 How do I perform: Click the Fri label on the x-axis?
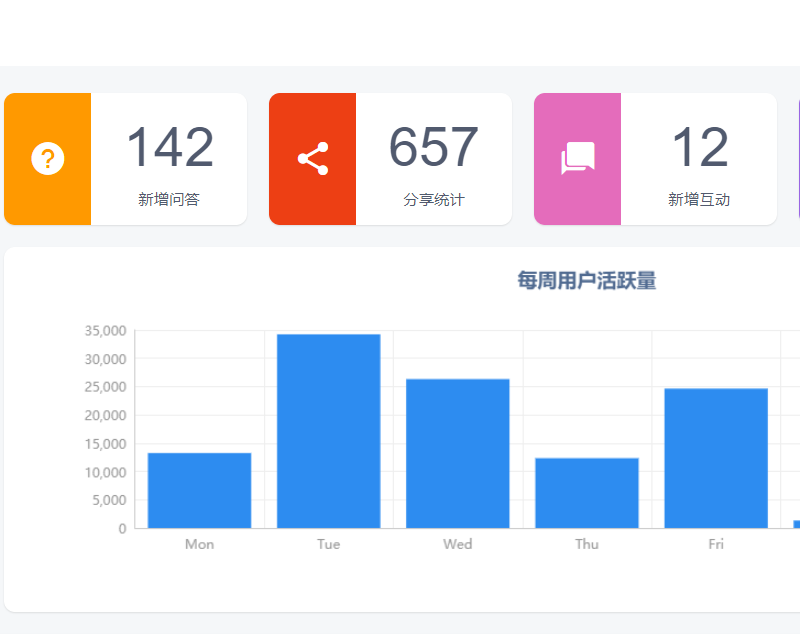pyautogui.click(x=715, y=544)
